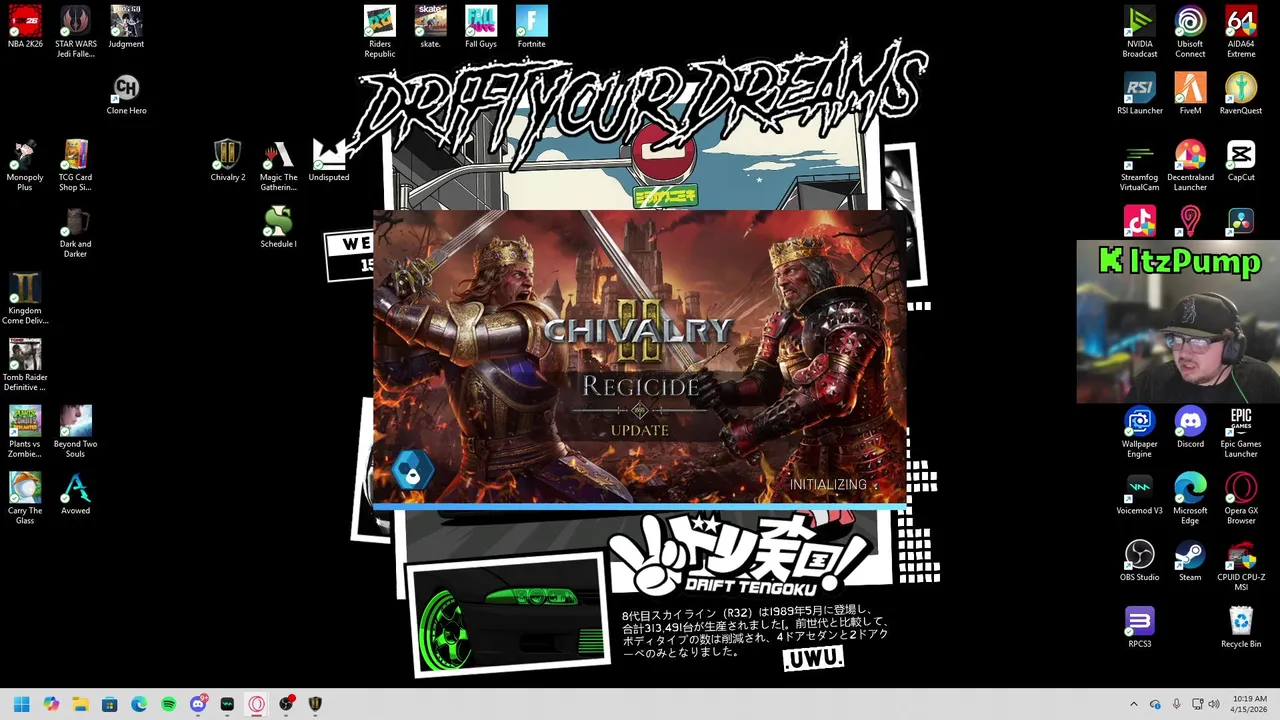1280x720 pixels.
Task: Select the DaVinci Resolve desktop icon
Action: click(1241, 221)
